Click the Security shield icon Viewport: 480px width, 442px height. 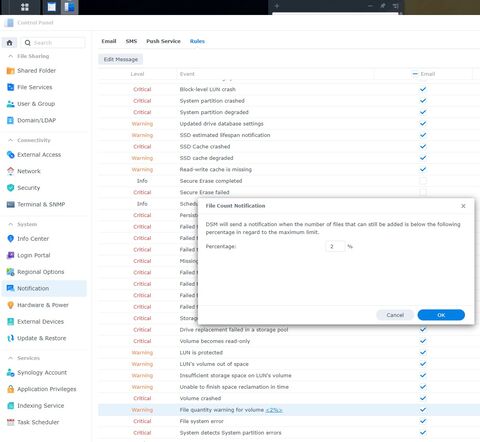(11, 188)
